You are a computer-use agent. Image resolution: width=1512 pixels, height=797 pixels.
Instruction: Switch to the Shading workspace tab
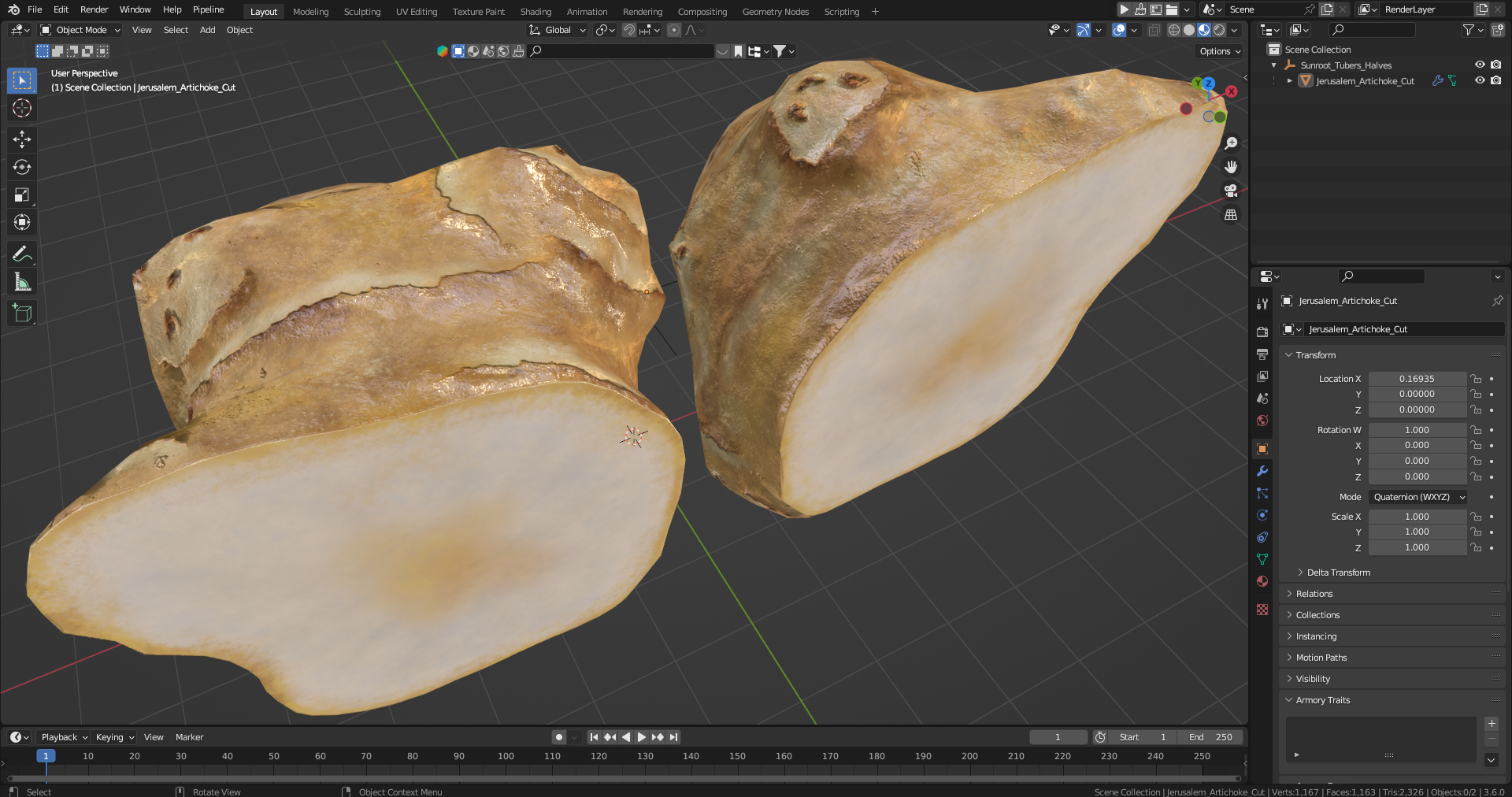[535, 12]
